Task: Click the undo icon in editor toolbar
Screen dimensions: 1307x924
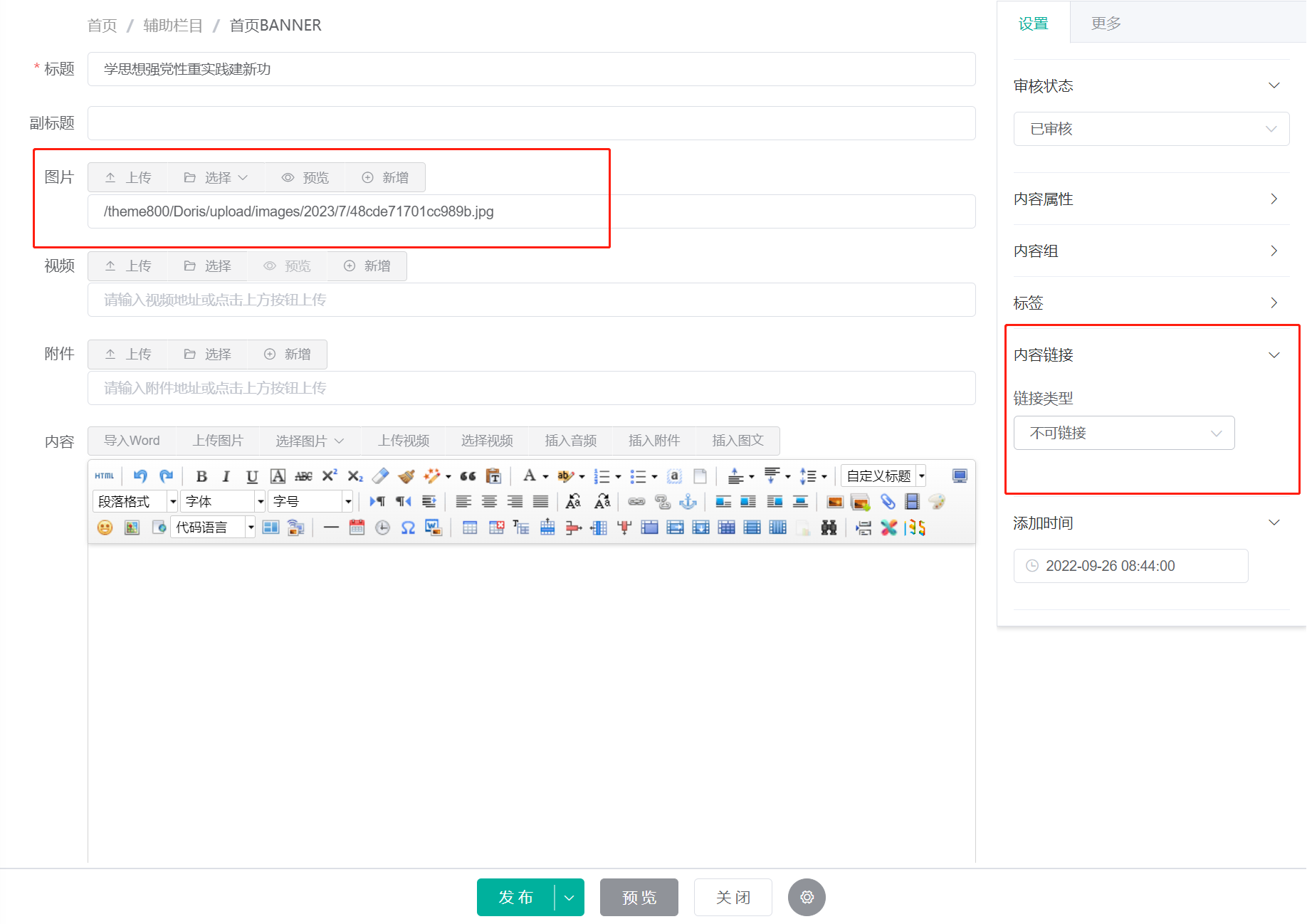Action: pyautogui.click(x=140, y=476)
